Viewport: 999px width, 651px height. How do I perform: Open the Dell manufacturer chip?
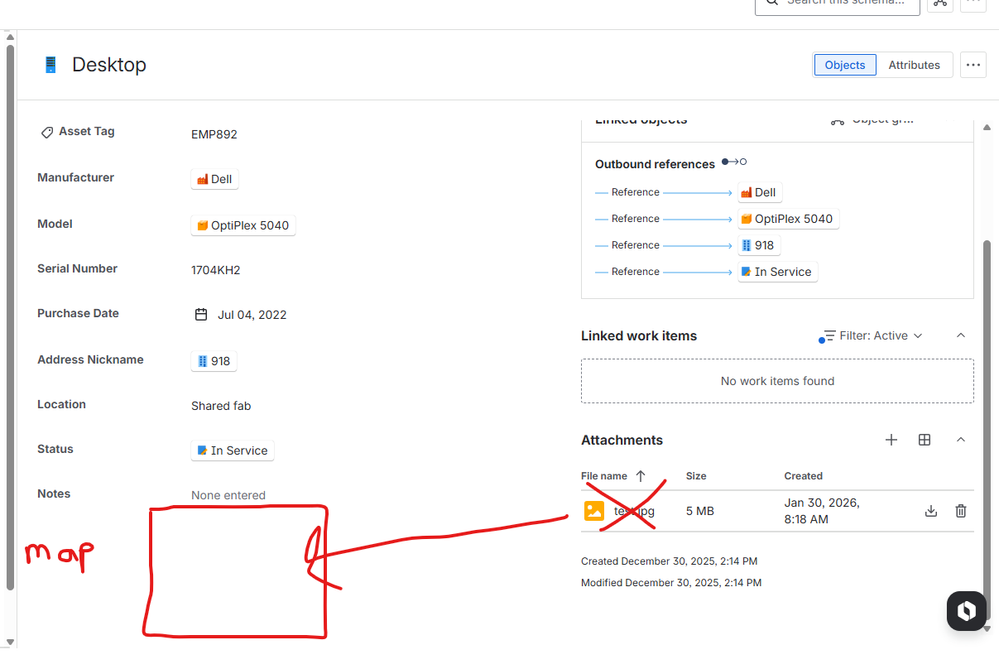tap(215, 179)
